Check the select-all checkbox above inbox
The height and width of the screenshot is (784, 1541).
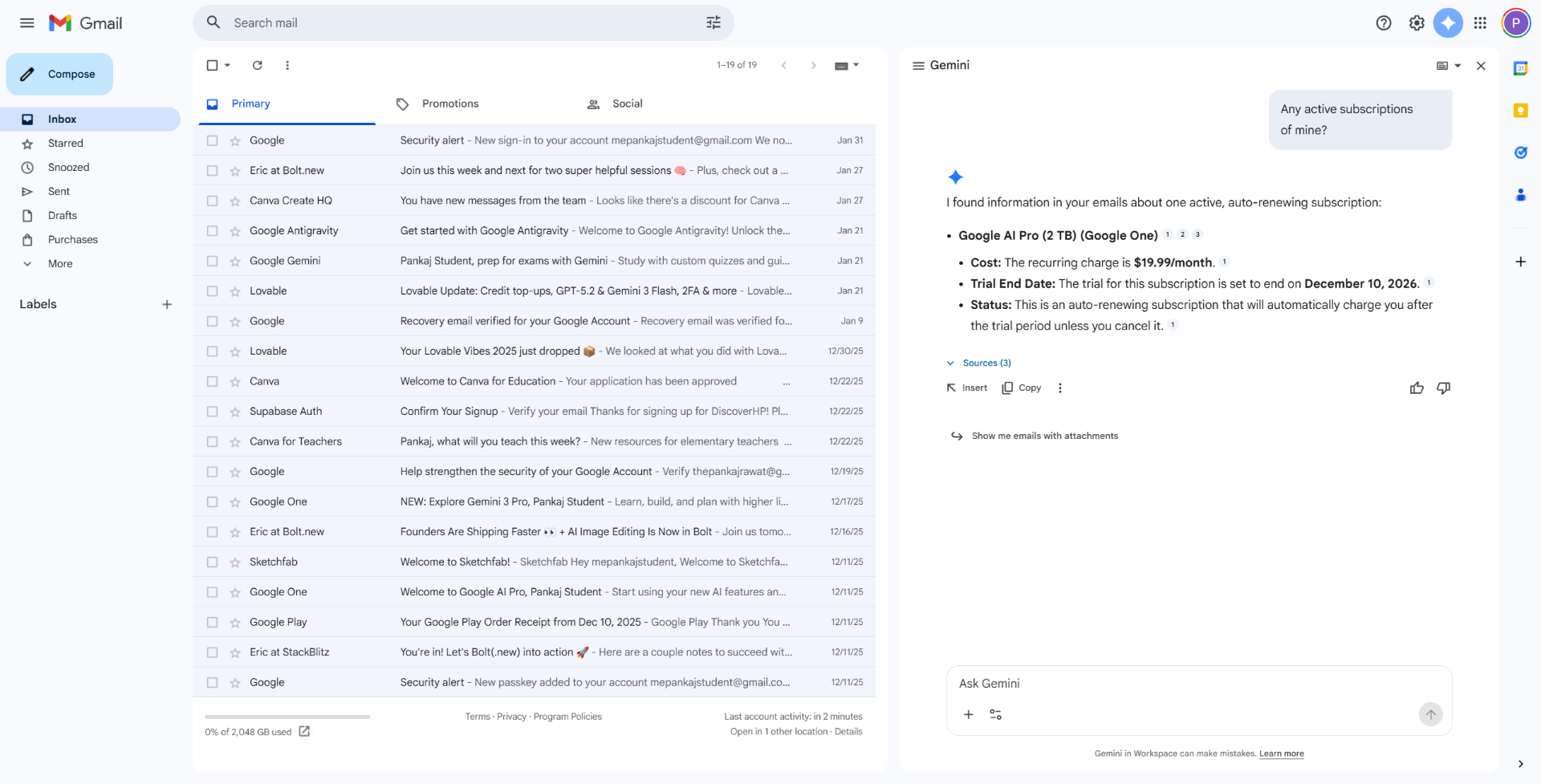point(212,65)
